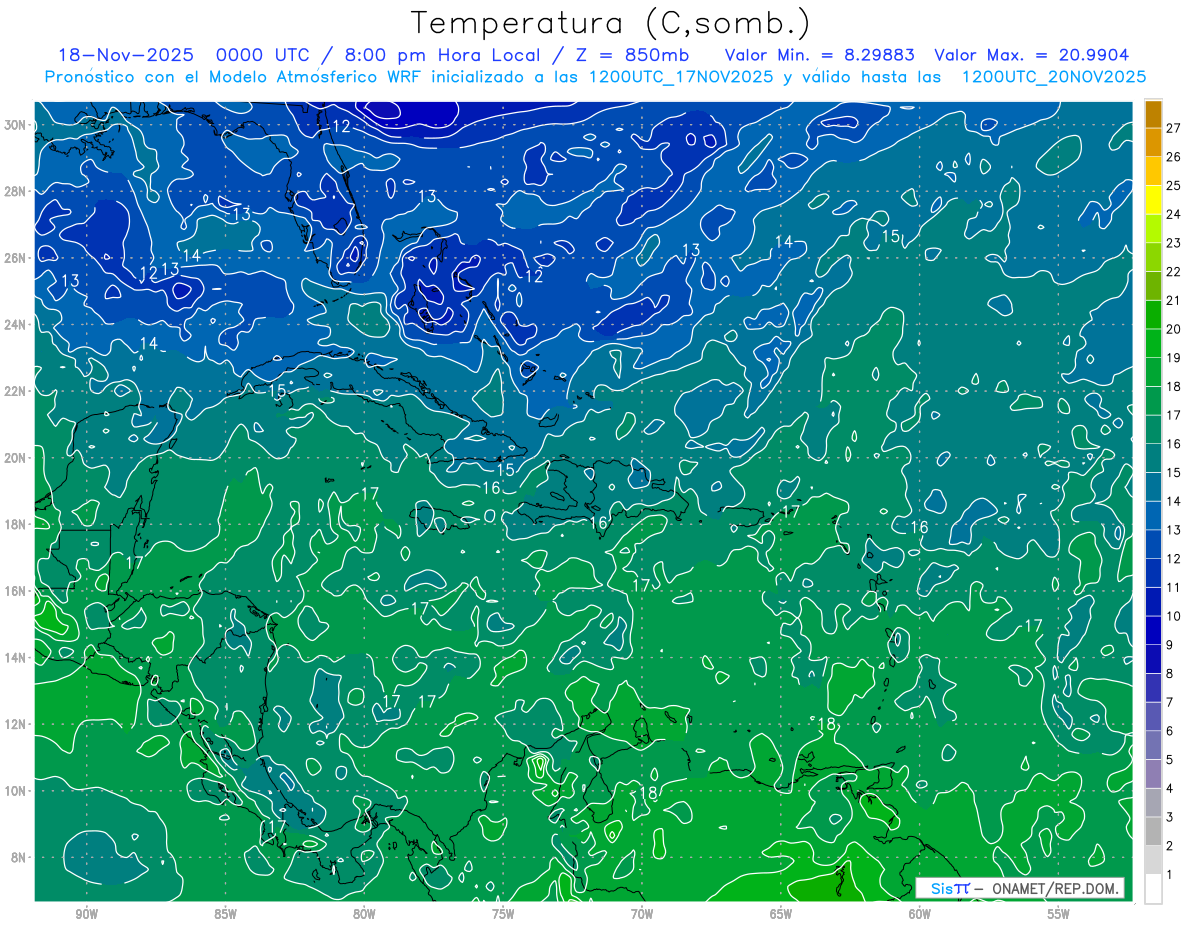Click the 26N latitude axis label

(17, 258)
